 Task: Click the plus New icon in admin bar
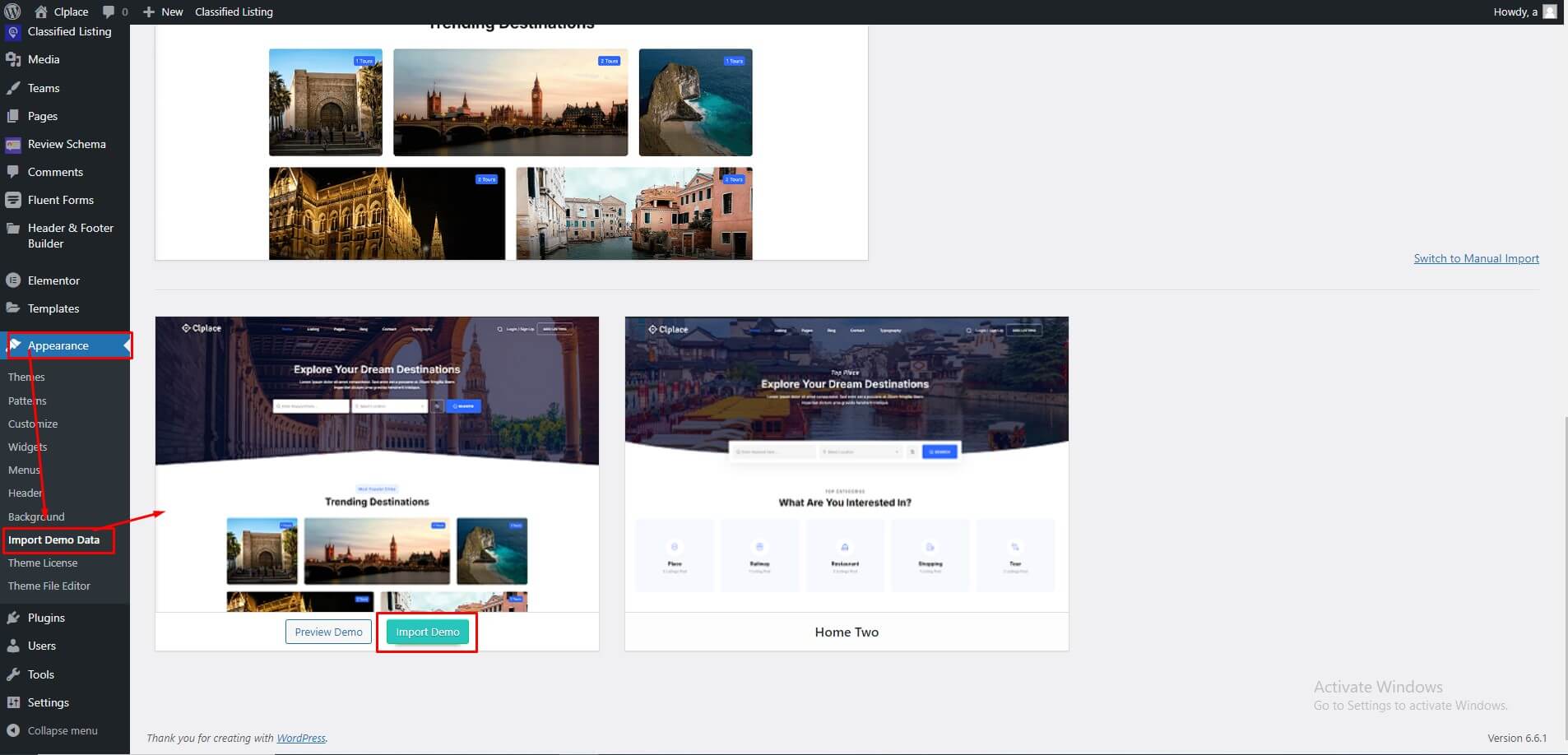pyautogui.click(x=149, y=12)
